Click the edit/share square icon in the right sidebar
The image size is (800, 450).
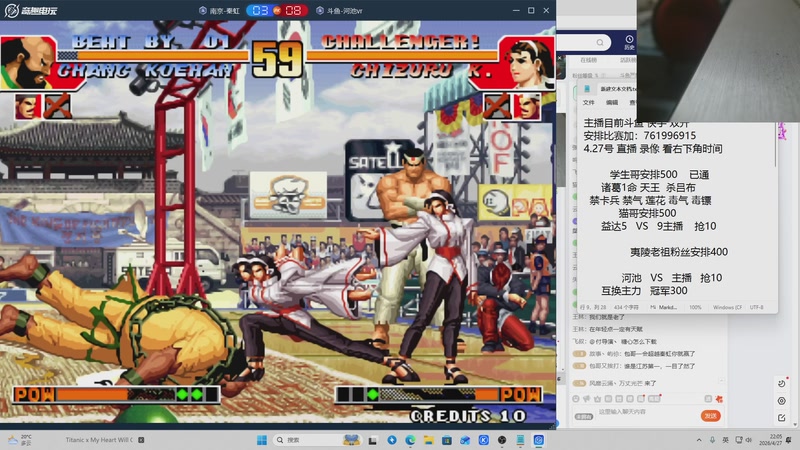(x=782, y=418)
